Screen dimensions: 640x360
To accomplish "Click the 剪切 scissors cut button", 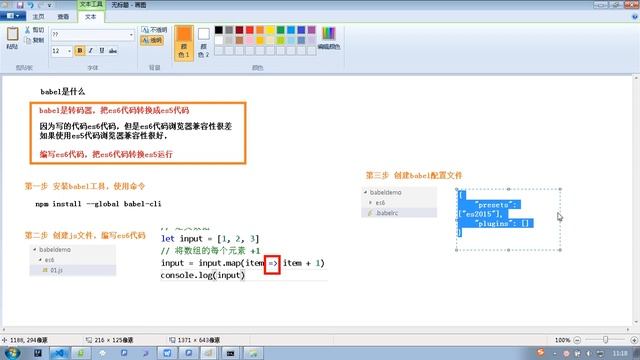I will point(34,30).
